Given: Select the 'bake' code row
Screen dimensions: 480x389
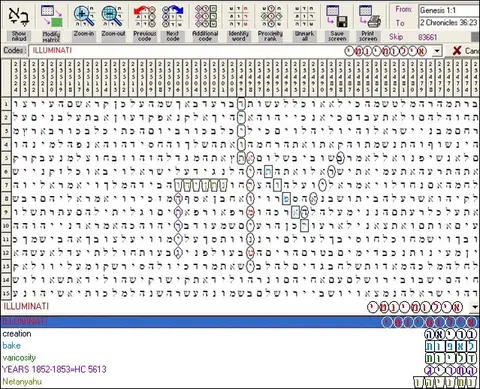Looking at the screenshot, I should point(240,346).
